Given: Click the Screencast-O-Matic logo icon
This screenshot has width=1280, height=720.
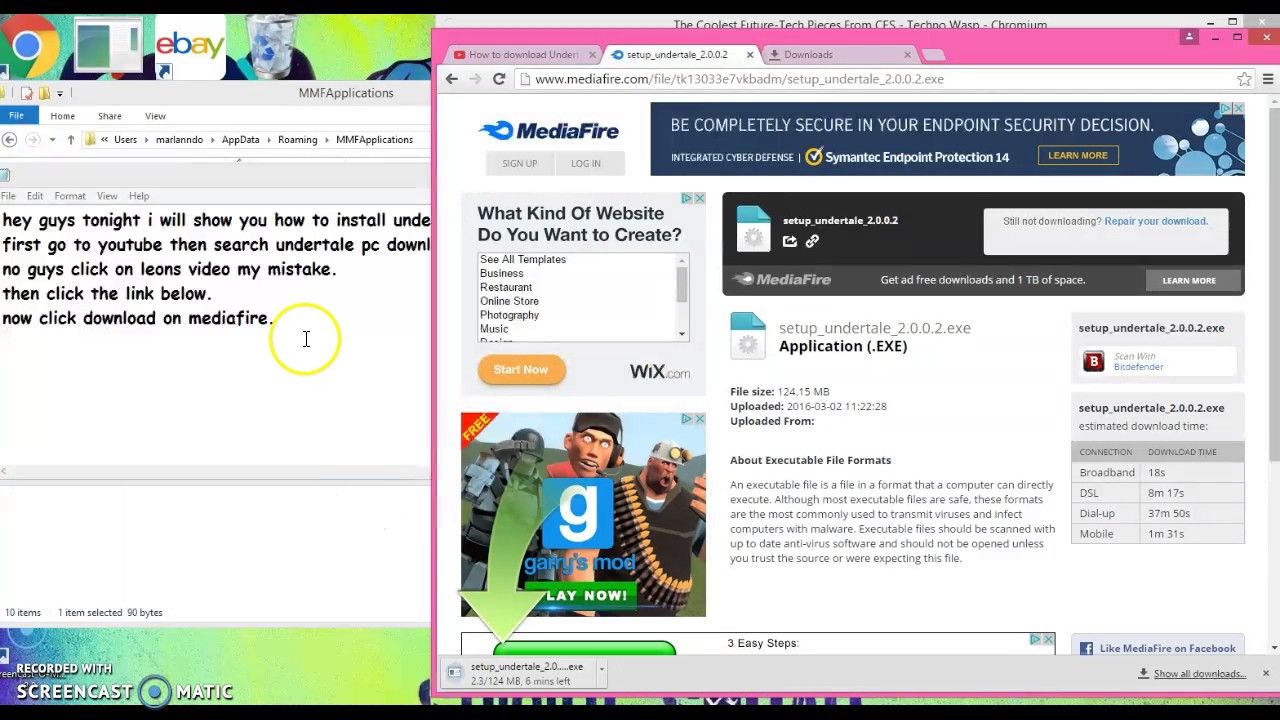Looking at the screenshot, I should [x=155, y=691].
